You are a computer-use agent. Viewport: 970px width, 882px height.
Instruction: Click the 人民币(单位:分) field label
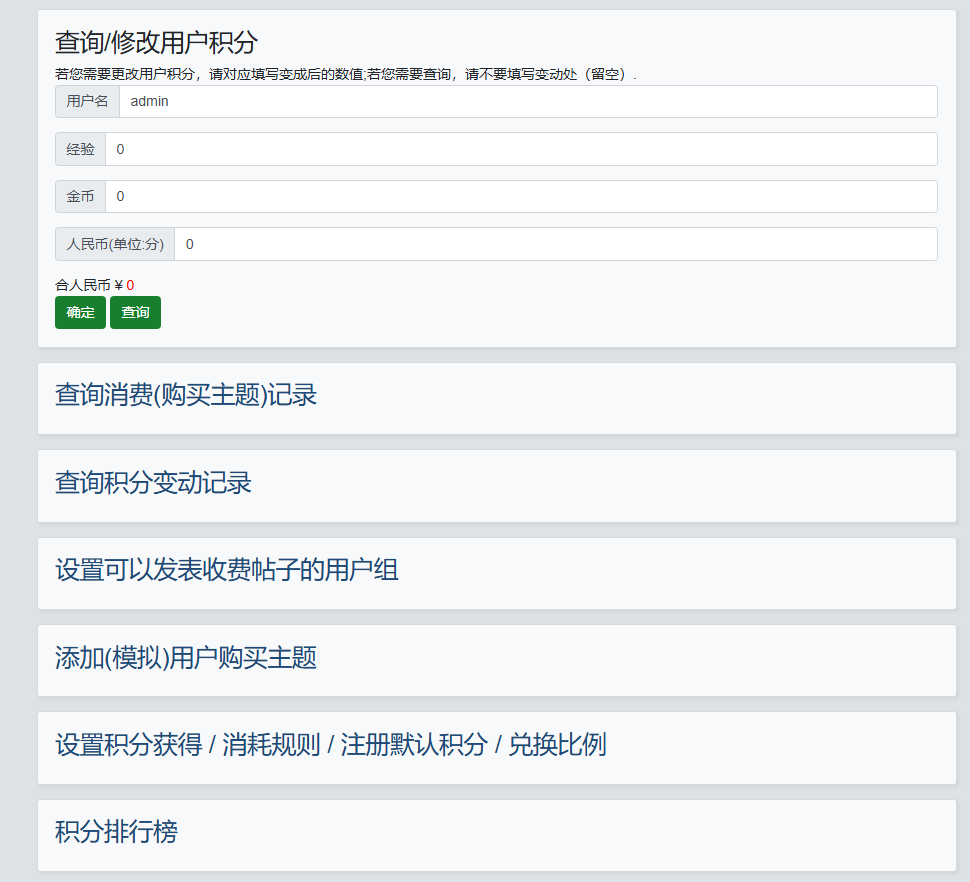pyautogui.click(x=114, y=244)
